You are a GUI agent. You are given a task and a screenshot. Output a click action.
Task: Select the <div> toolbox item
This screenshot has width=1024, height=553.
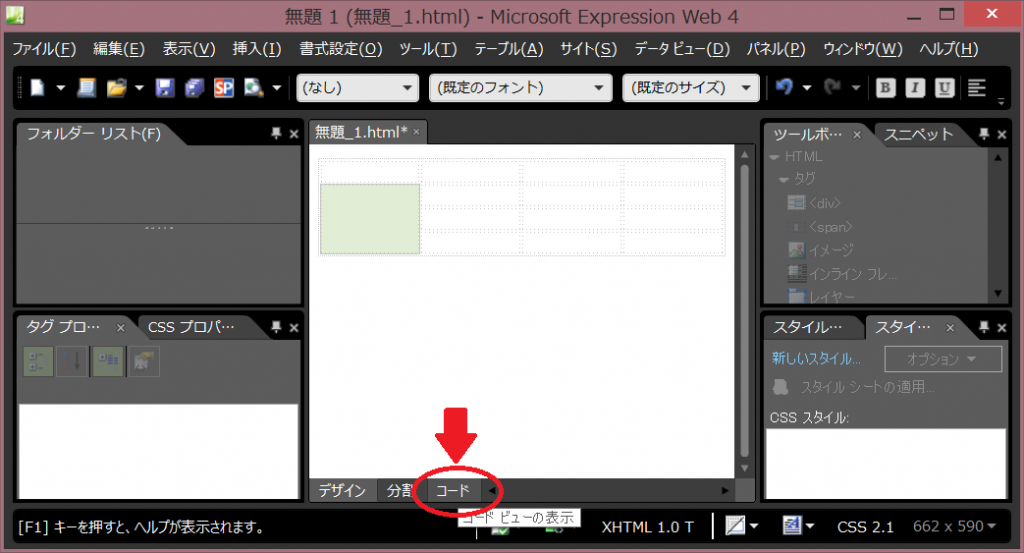[x=815, y=203]
